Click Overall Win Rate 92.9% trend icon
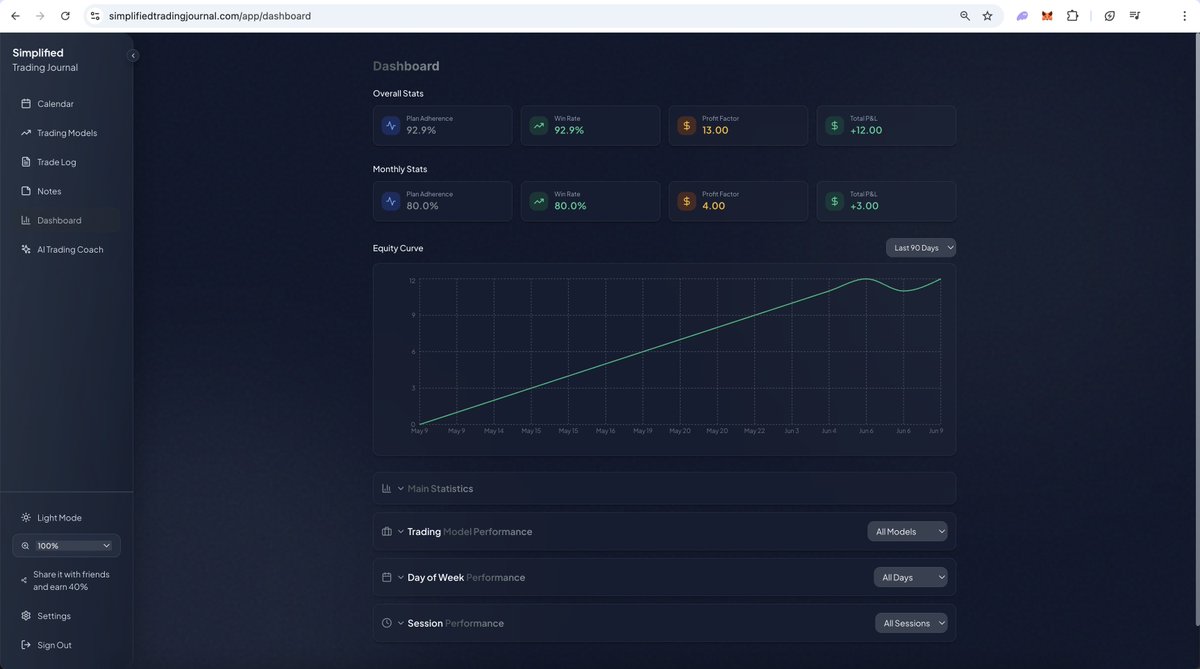1200x669 pixels. click(x=539, y=126)
